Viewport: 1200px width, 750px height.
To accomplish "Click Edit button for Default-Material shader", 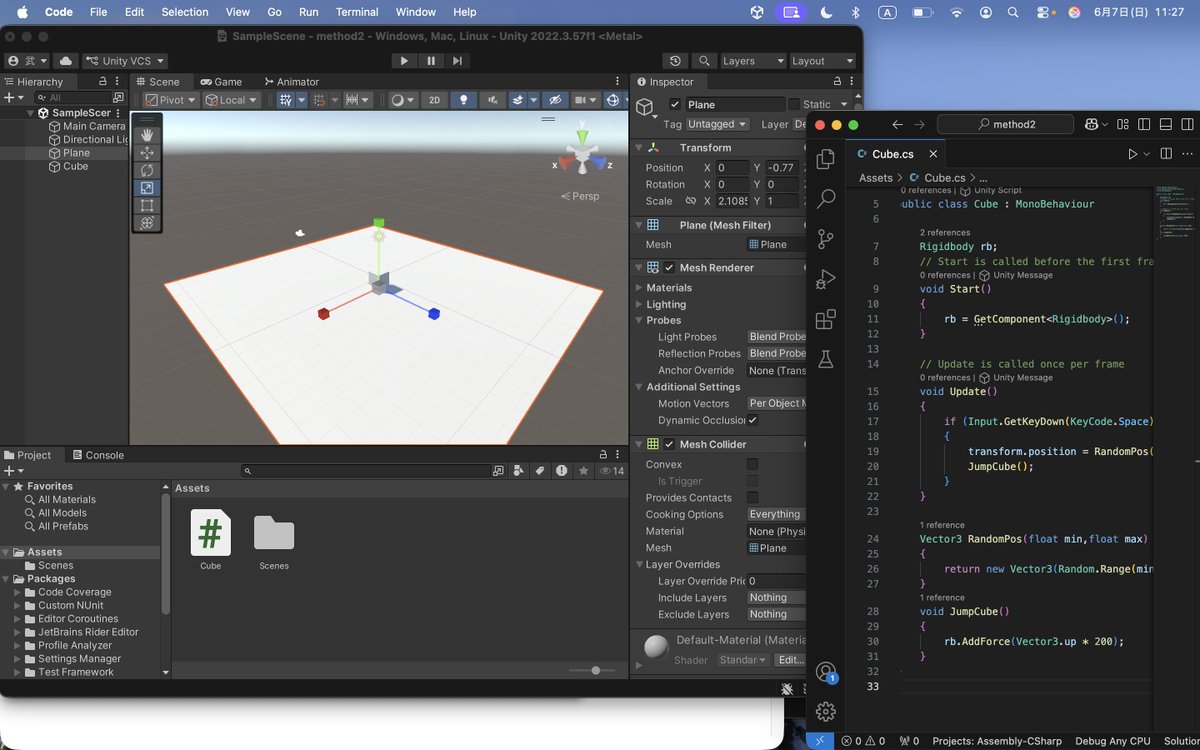I will 790,660.
